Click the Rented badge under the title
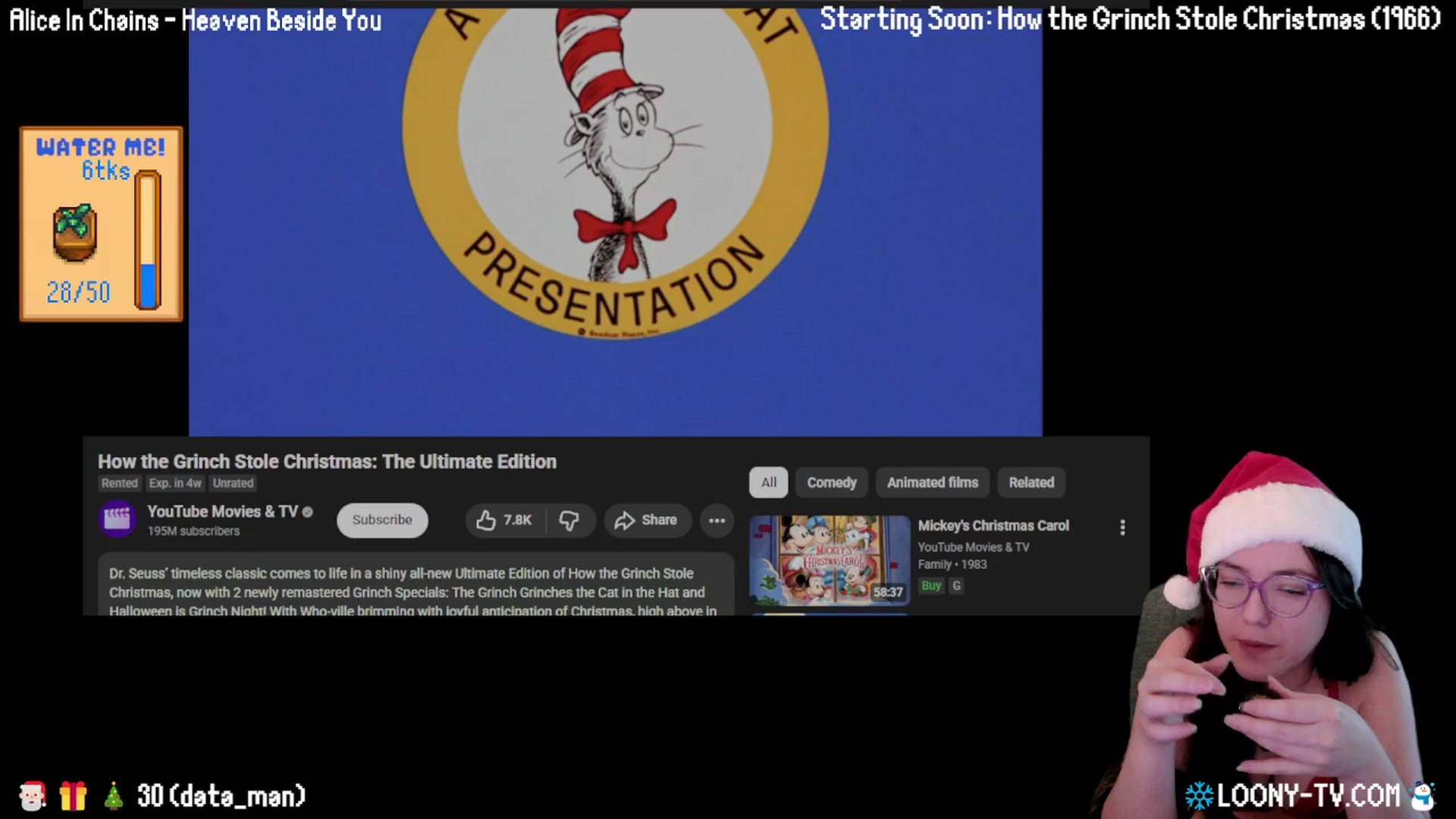Screen dimensions: 1456x819 point(120,483)
